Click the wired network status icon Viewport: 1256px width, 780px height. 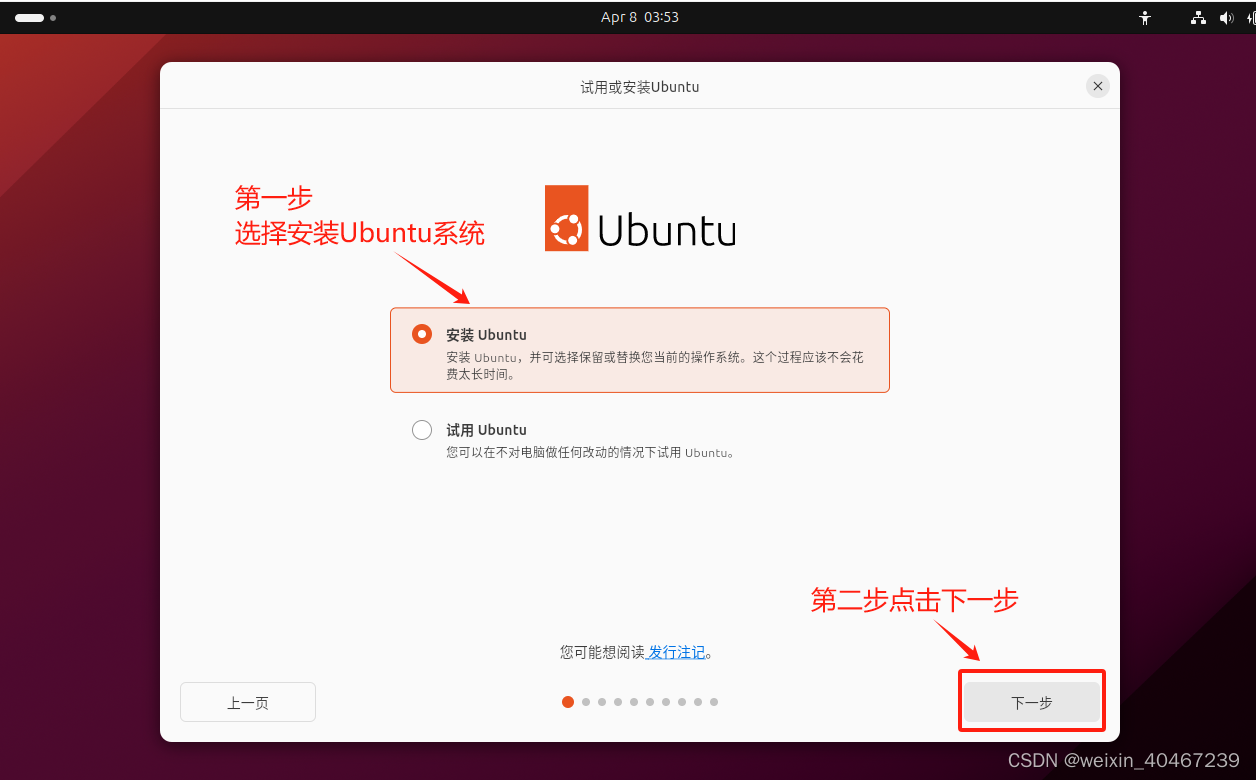[1198, 17]
